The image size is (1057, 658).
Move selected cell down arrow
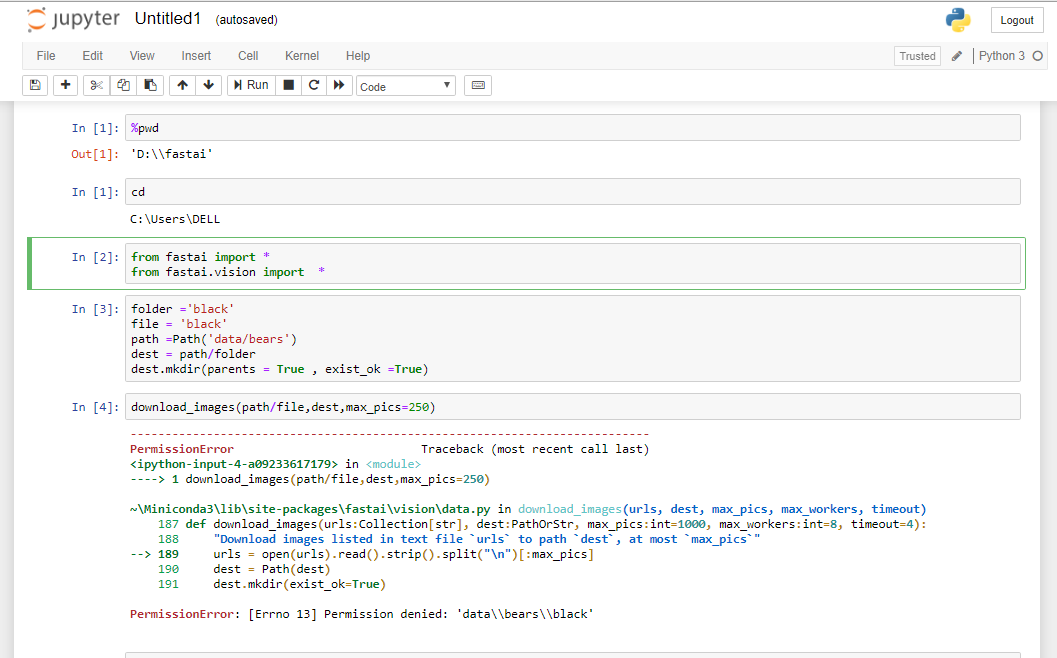209,85
